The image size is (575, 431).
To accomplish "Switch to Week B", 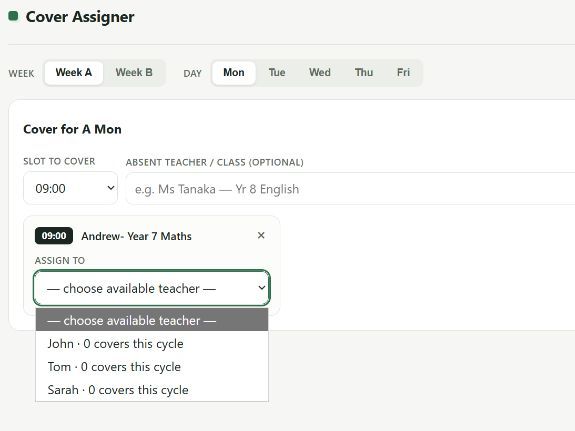I will [x=134, y=73].
